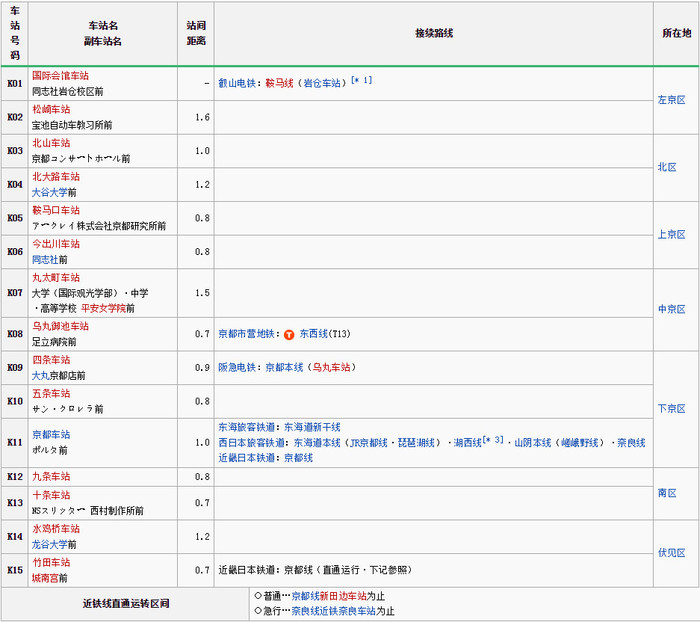Open the 西日本旅客铁道 link
Screen dimensions: 700x622
(x=251, y=443)
